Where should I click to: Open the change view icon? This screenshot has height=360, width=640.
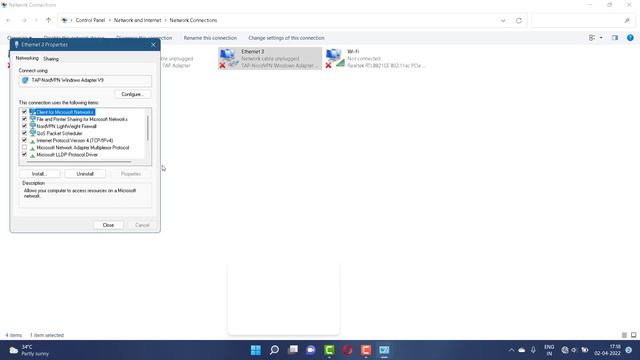(592, 38)
